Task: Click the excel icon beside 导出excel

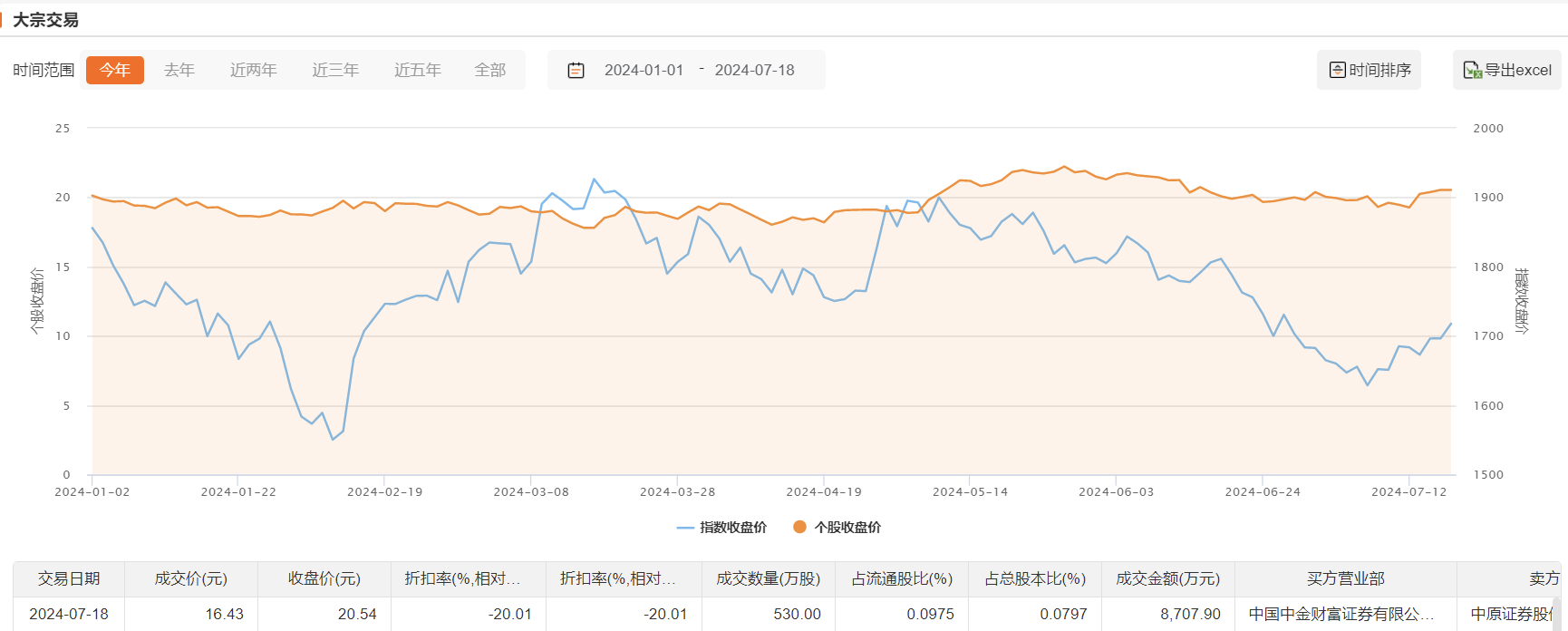Action: (x=1472, y=70)
